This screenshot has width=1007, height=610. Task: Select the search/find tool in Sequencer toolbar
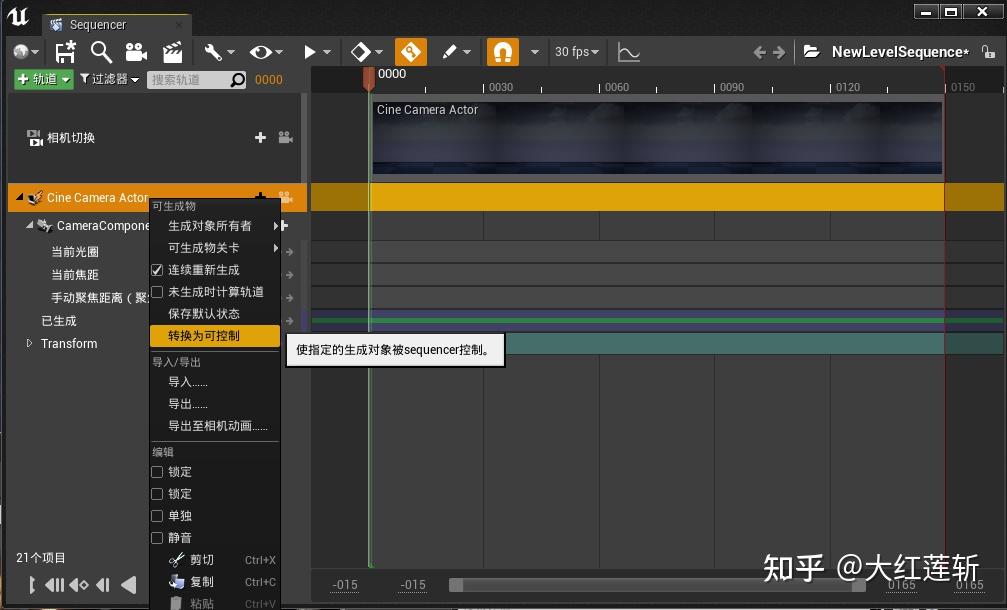[101, 52]
